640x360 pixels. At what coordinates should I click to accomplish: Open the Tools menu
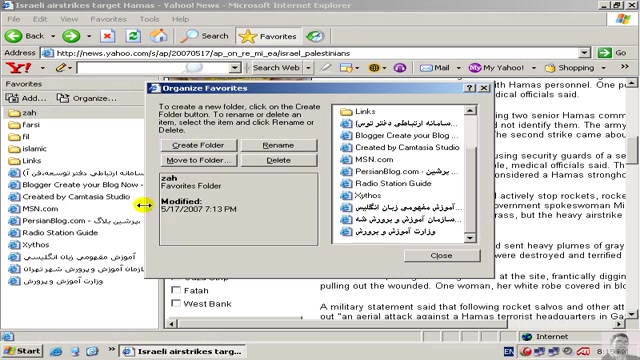[149, 19]
